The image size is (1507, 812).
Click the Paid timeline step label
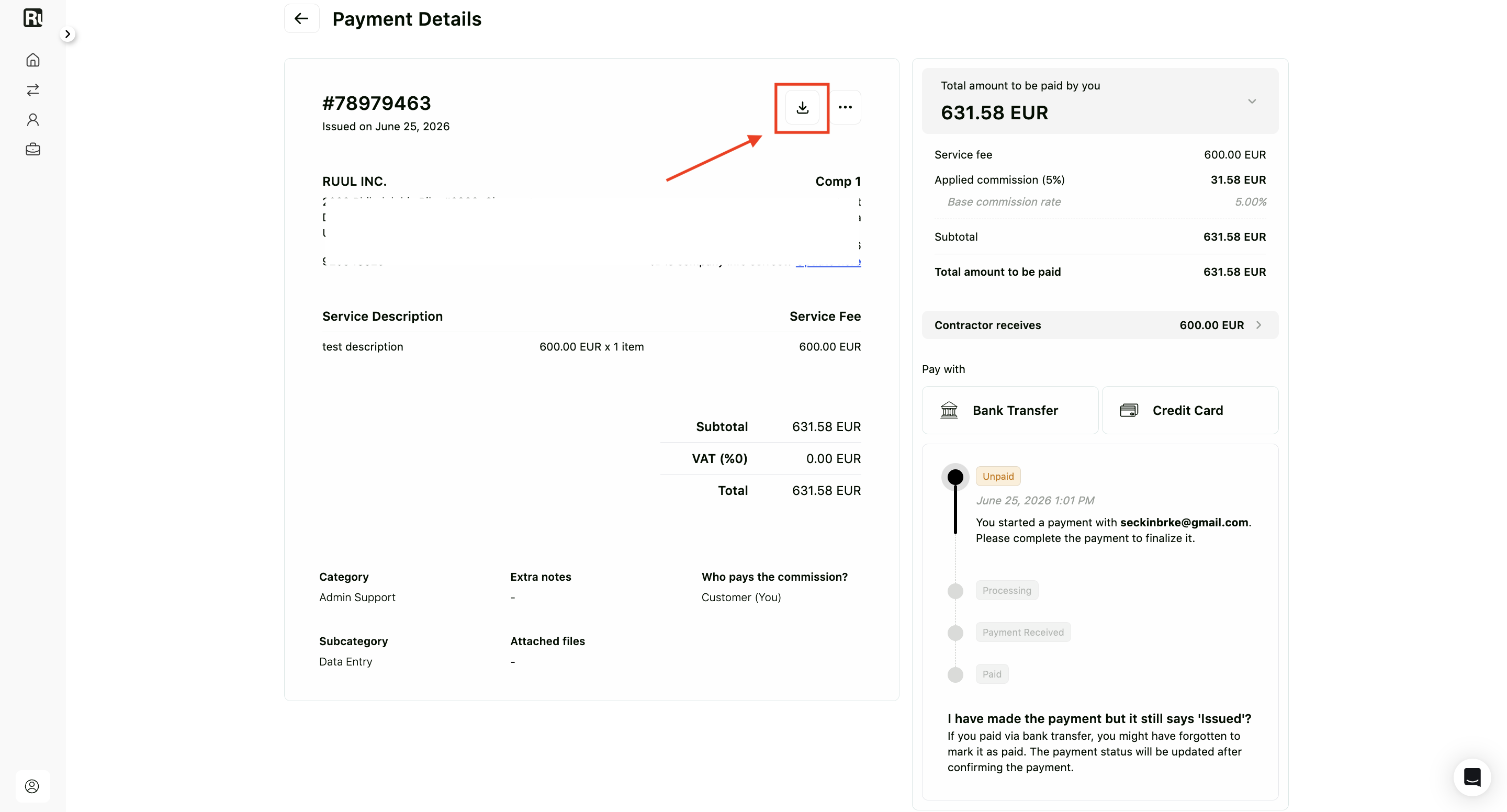pos(992,674)
